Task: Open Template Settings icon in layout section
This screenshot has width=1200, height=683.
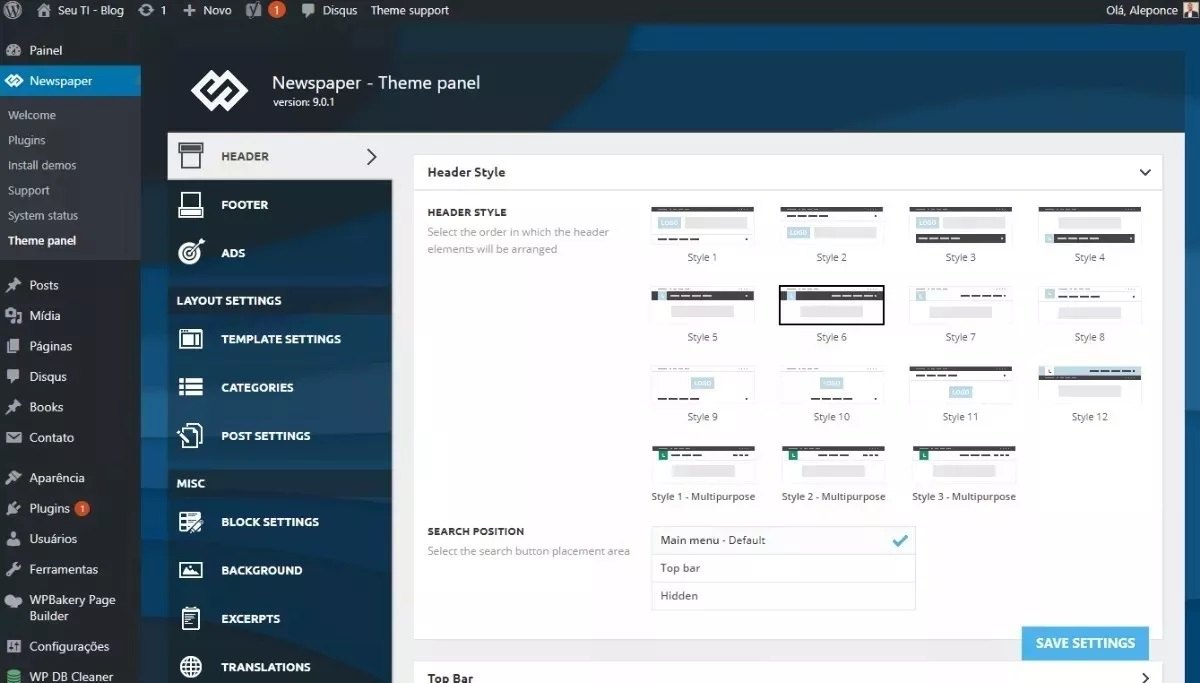Action: click(x=191, y=339)
